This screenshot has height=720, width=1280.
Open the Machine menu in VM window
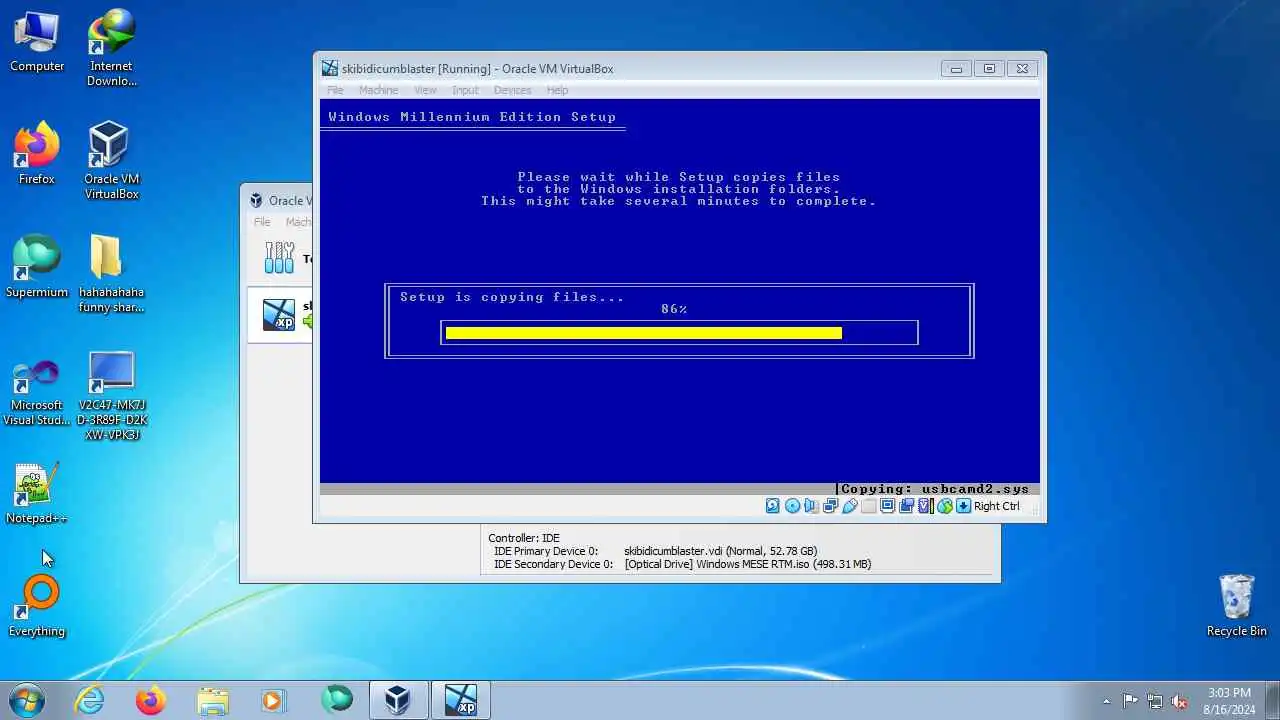click(378, 90)
